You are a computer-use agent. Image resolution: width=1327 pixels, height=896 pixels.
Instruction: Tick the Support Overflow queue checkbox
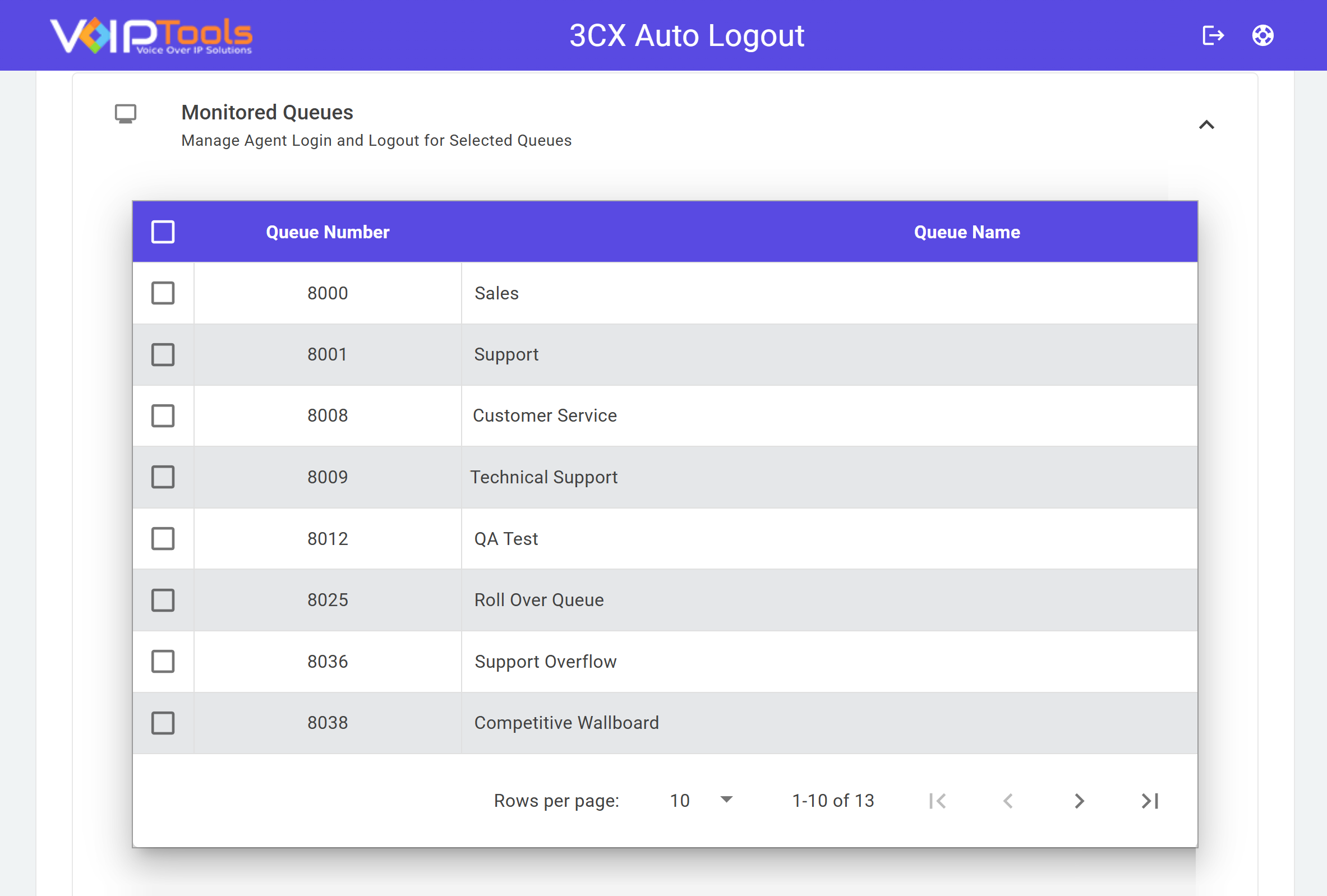[163, 662]
